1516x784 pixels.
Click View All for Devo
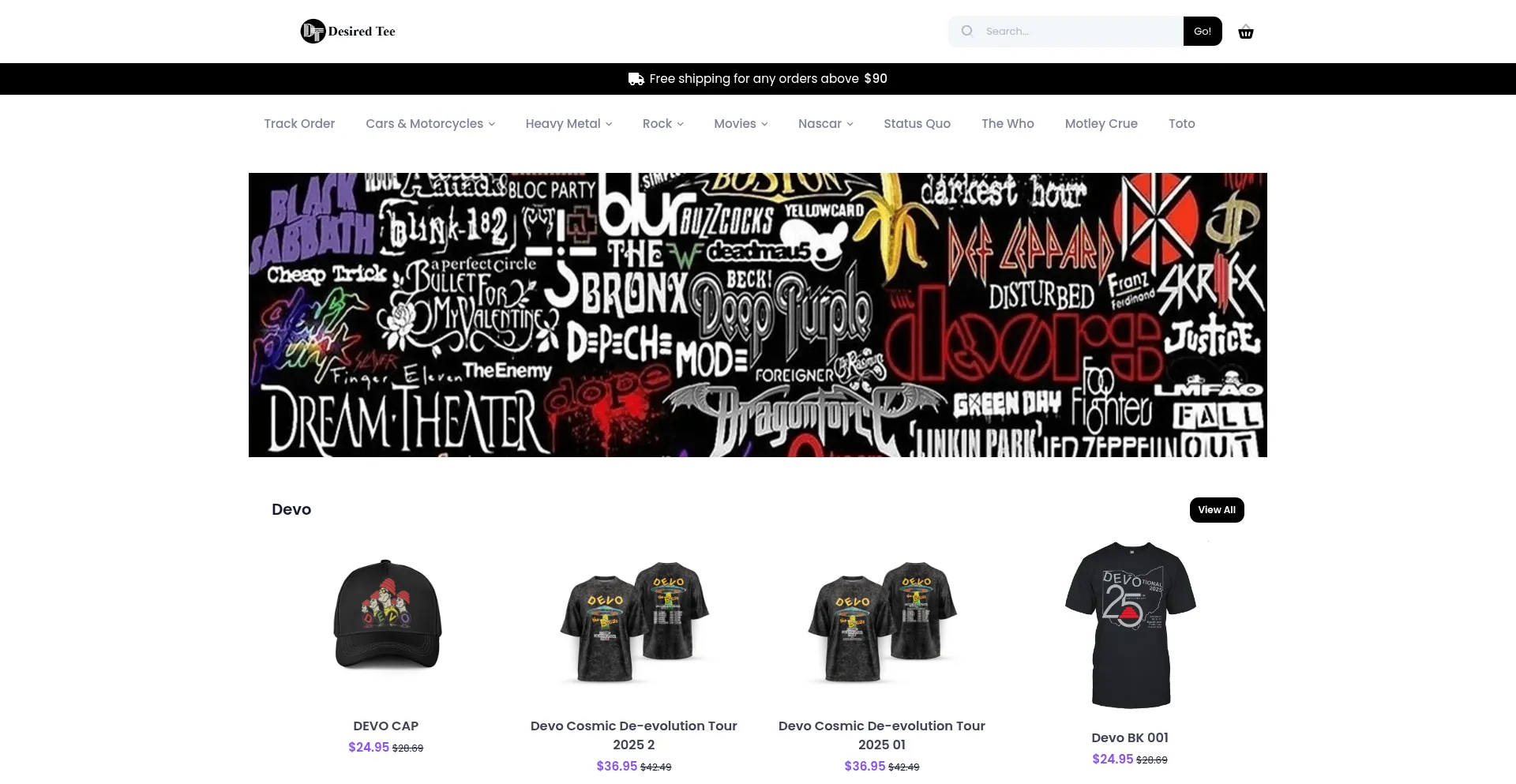point(1217,510)
